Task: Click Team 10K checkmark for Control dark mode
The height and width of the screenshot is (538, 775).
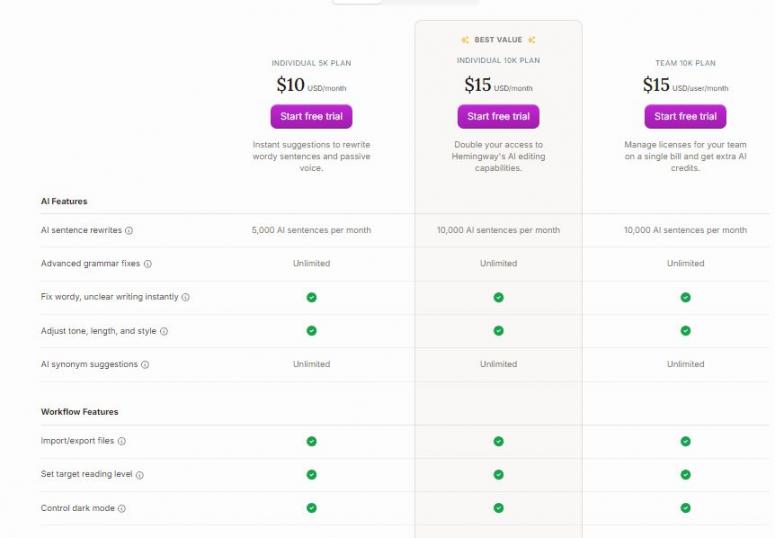Action: [685, 508]
